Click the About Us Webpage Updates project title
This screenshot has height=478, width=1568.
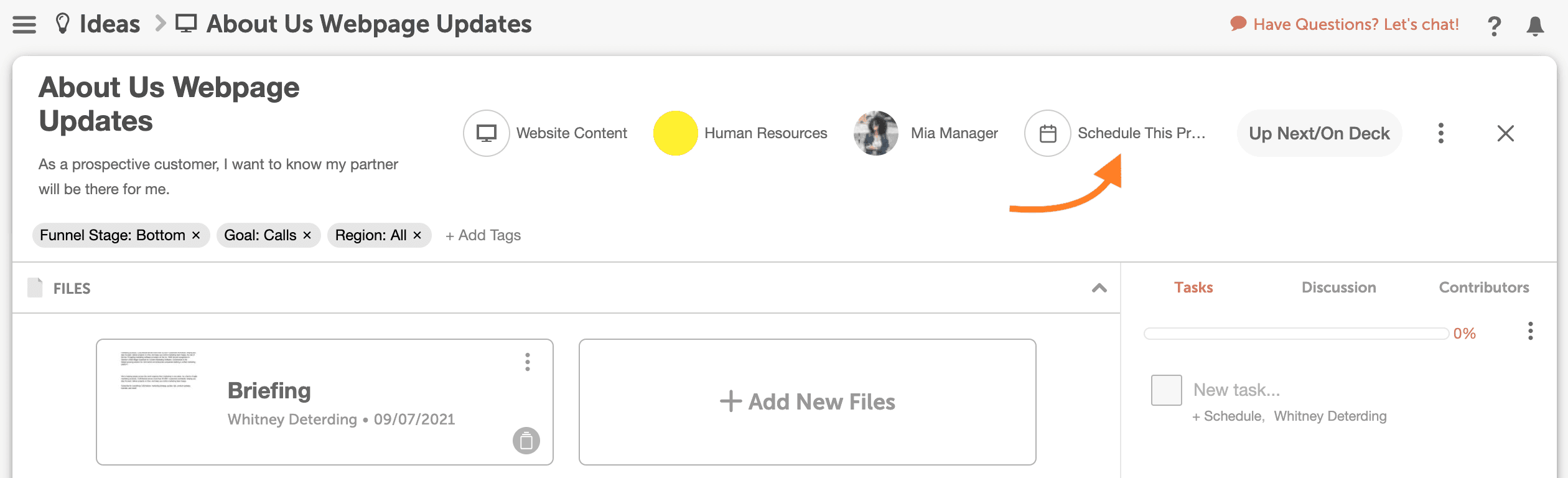(169, 104)
